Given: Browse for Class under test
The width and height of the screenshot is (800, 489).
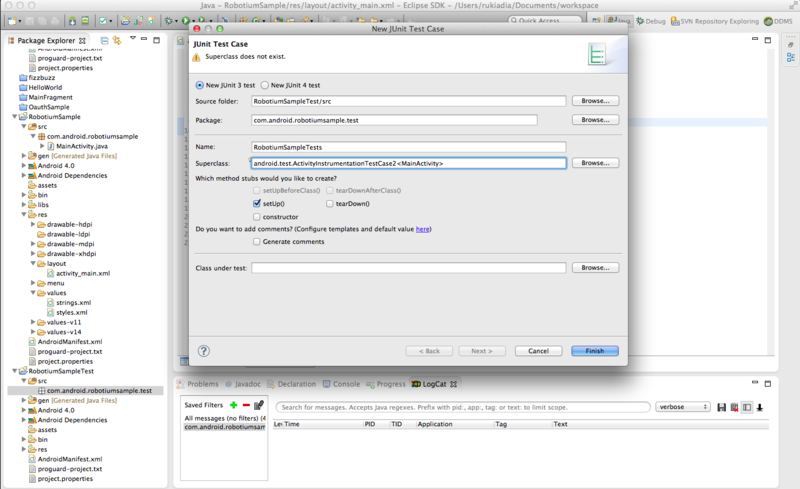Looking at the screenshot, I should (595, 267).
